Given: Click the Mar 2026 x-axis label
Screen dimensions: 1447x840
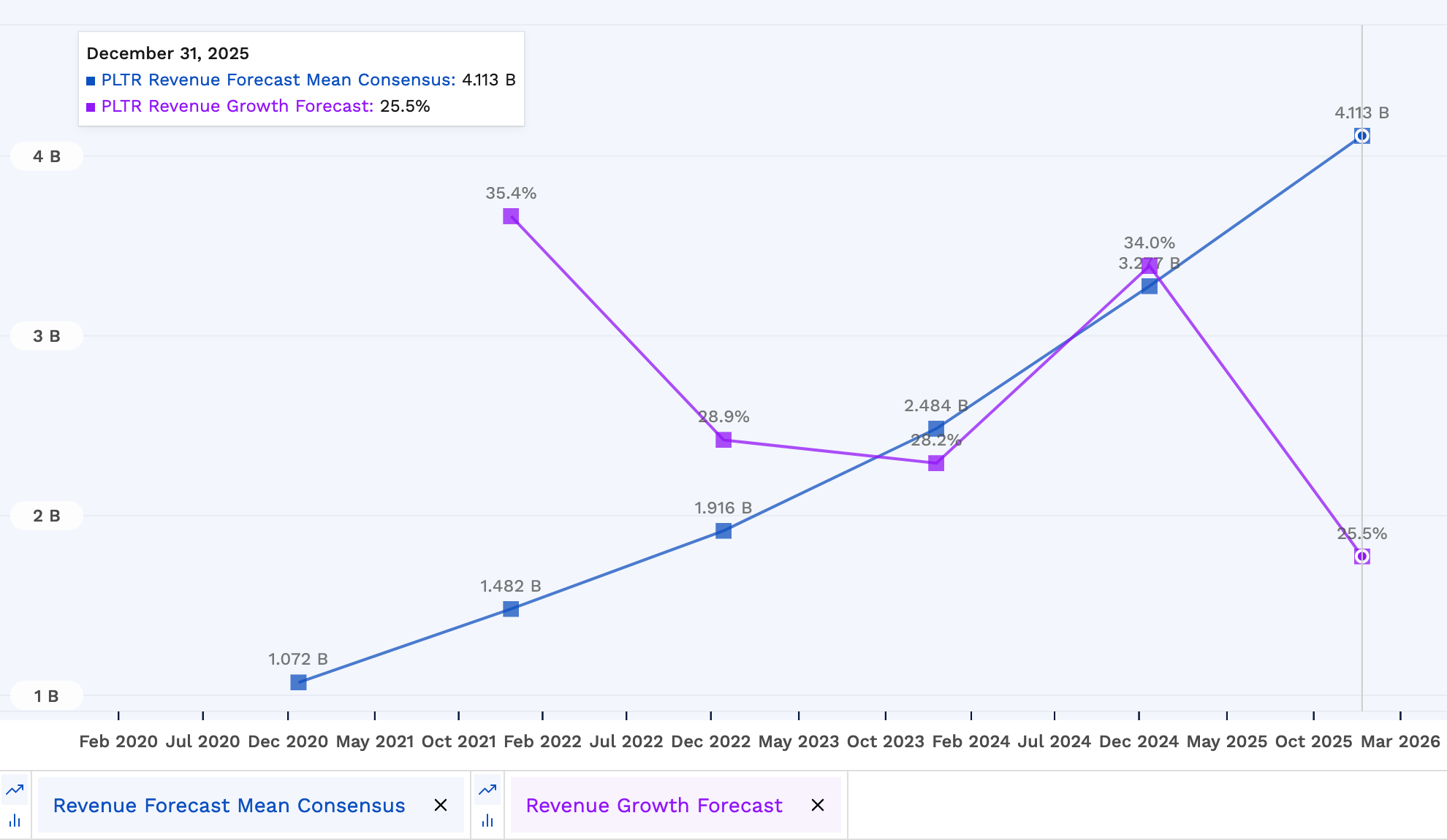Looking at the screenshot, I should point(1400,741).
